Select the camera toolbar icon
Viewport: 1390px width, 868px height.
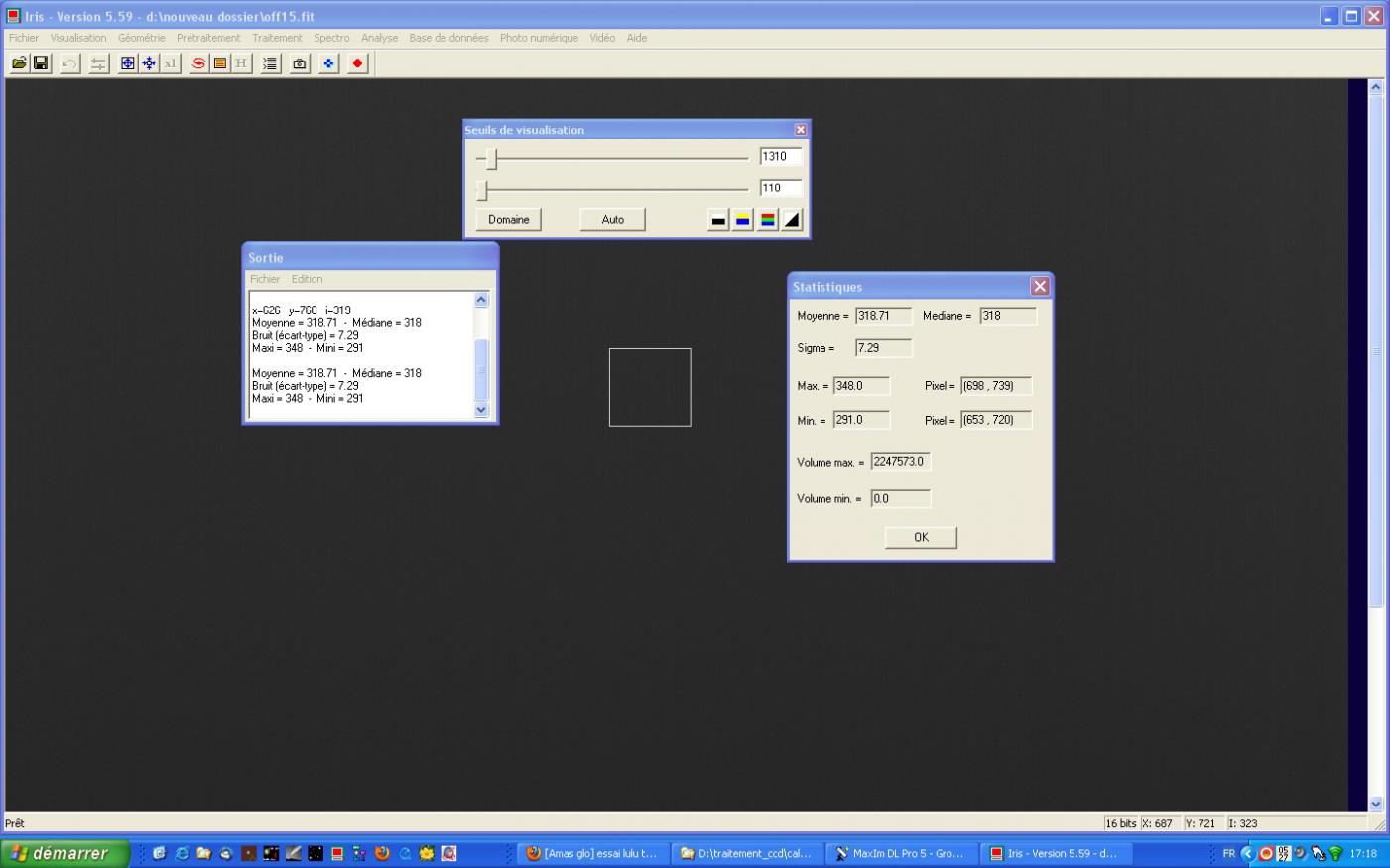(300, 63)
